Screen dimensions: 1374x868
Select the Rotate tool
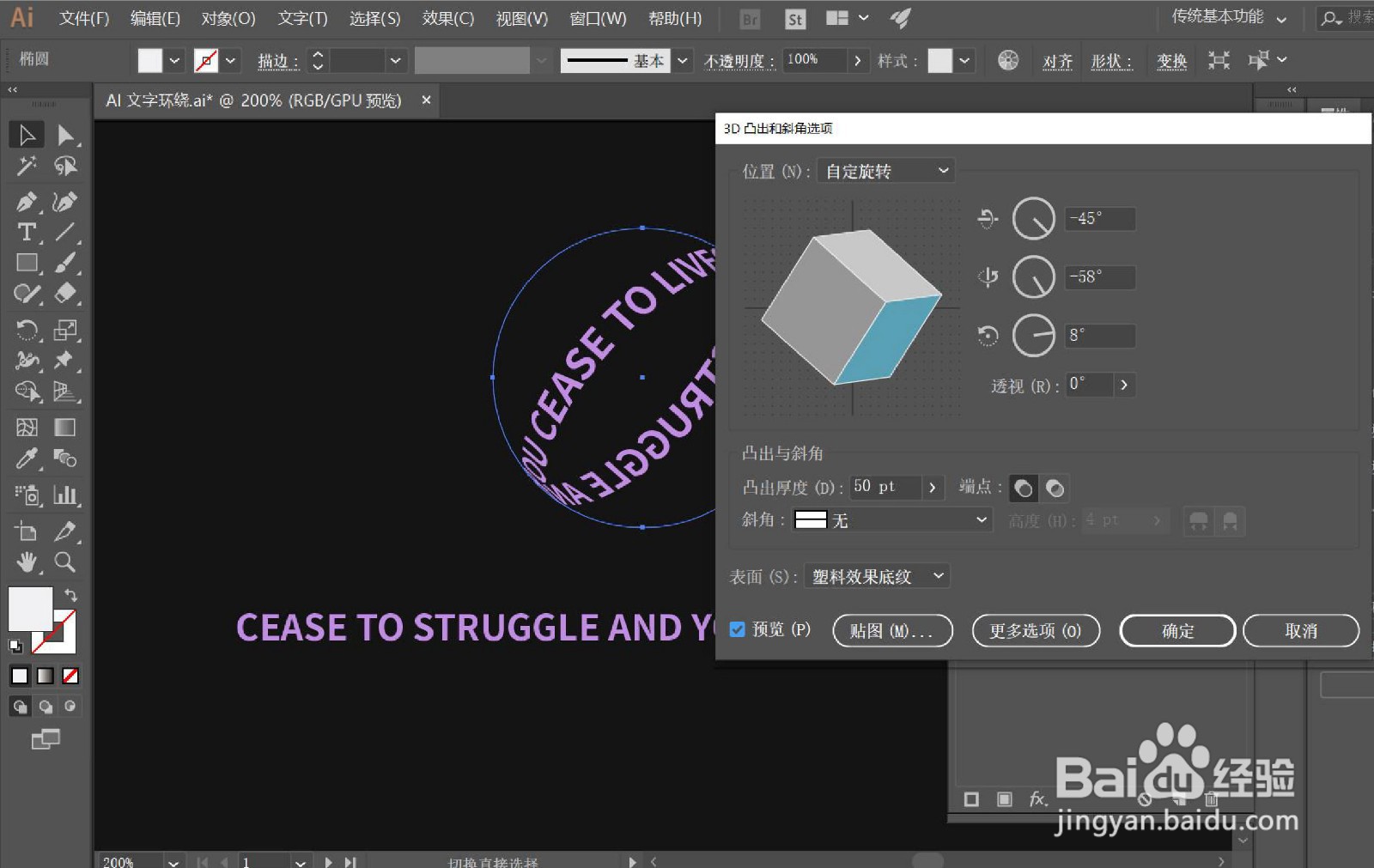[27, 330]
